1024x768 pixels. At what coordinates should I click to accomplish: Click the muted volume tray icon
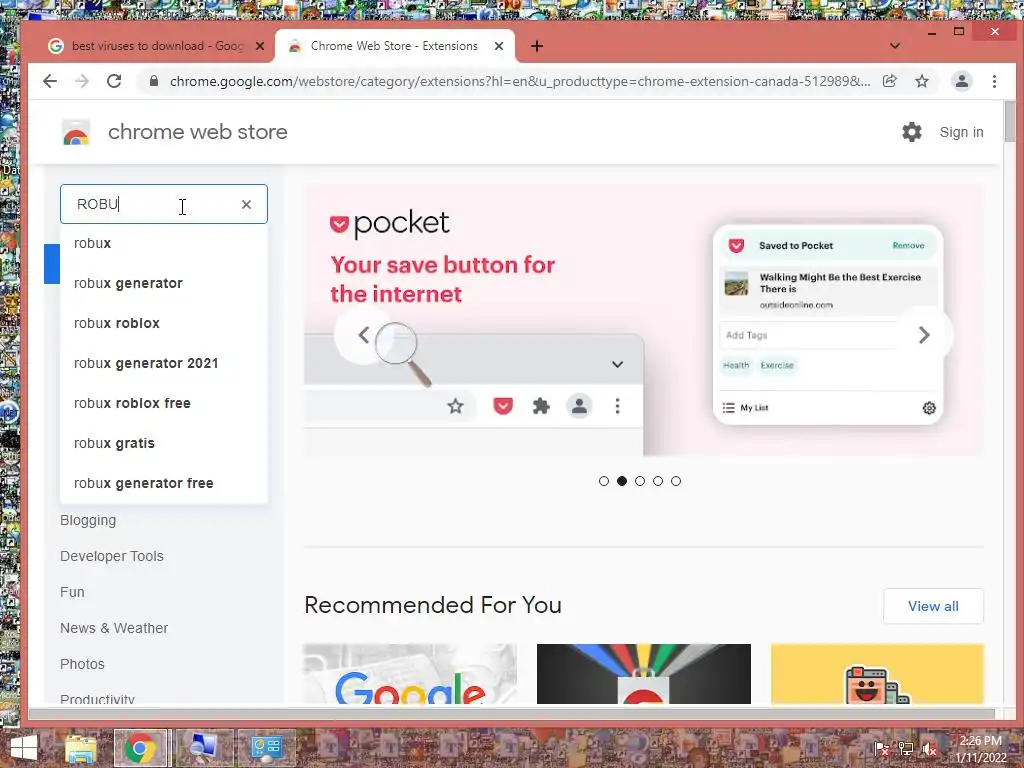[x=929, y=748]
